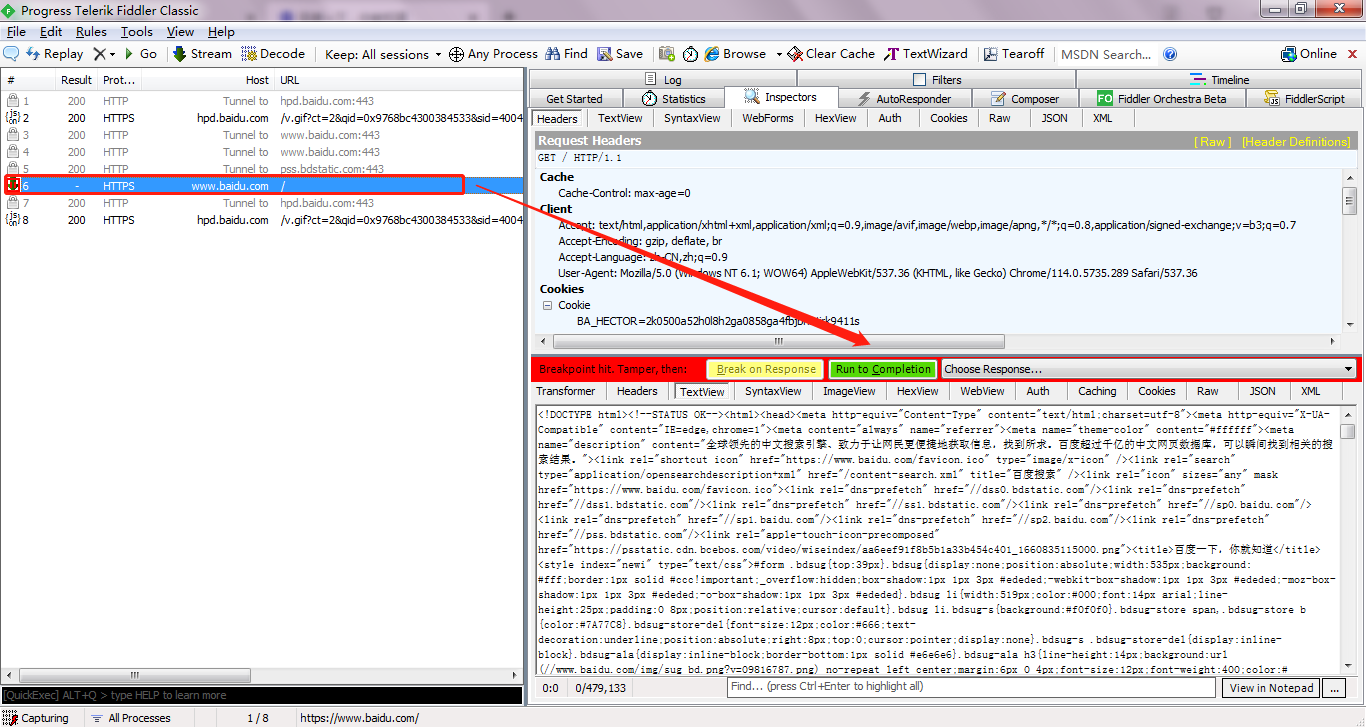1366x728 pixels.
Task: Click the Break on Response button
Action: coord(765,369)
